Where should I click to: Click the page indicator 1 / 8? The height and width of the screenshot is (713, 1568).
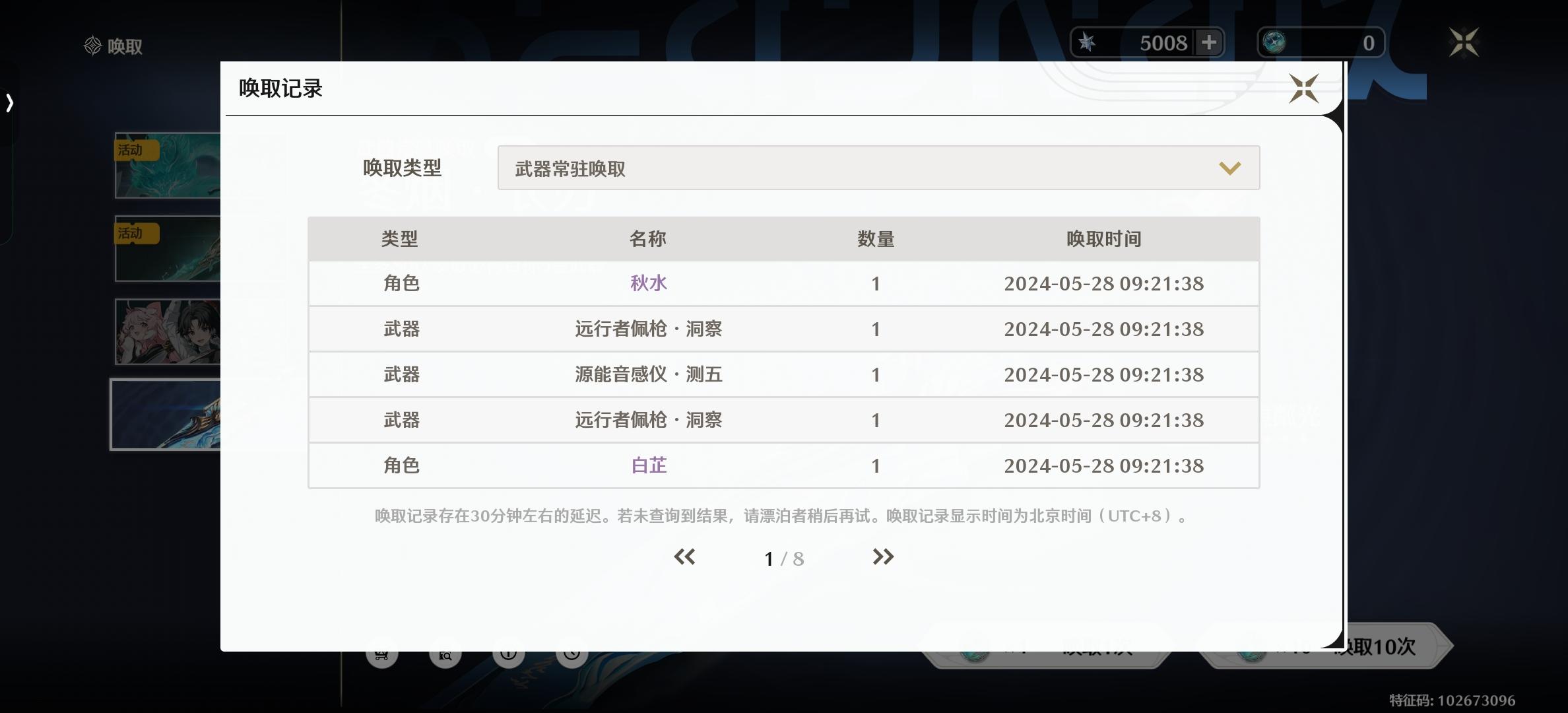coord(783,559)
